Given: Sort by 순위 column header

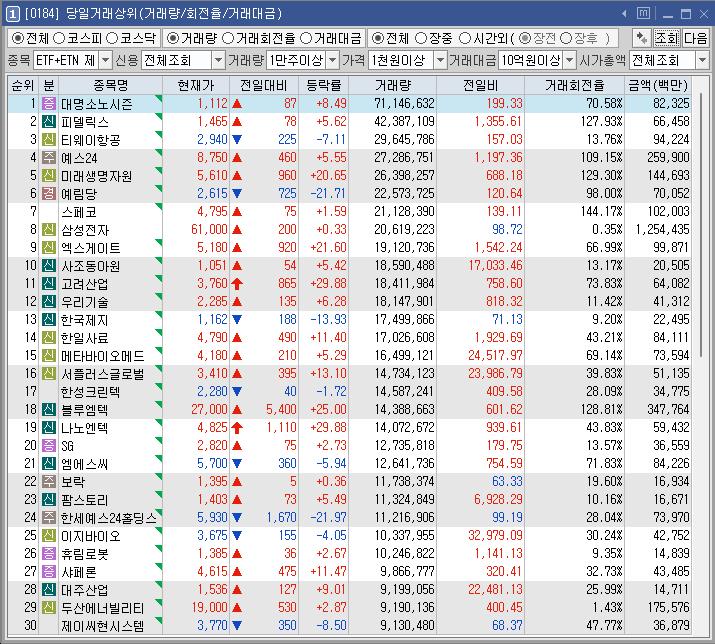Looking at the screenshot, I should [23, 85].
